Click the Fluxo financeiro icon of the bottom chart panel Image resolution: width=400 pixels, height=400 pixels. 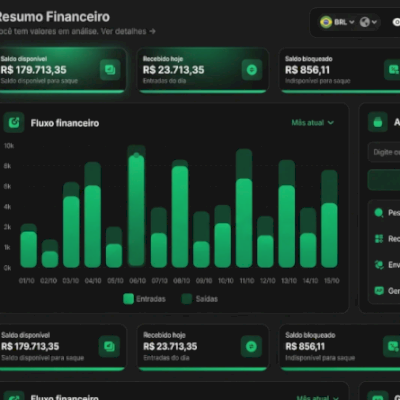coord(14,396)
